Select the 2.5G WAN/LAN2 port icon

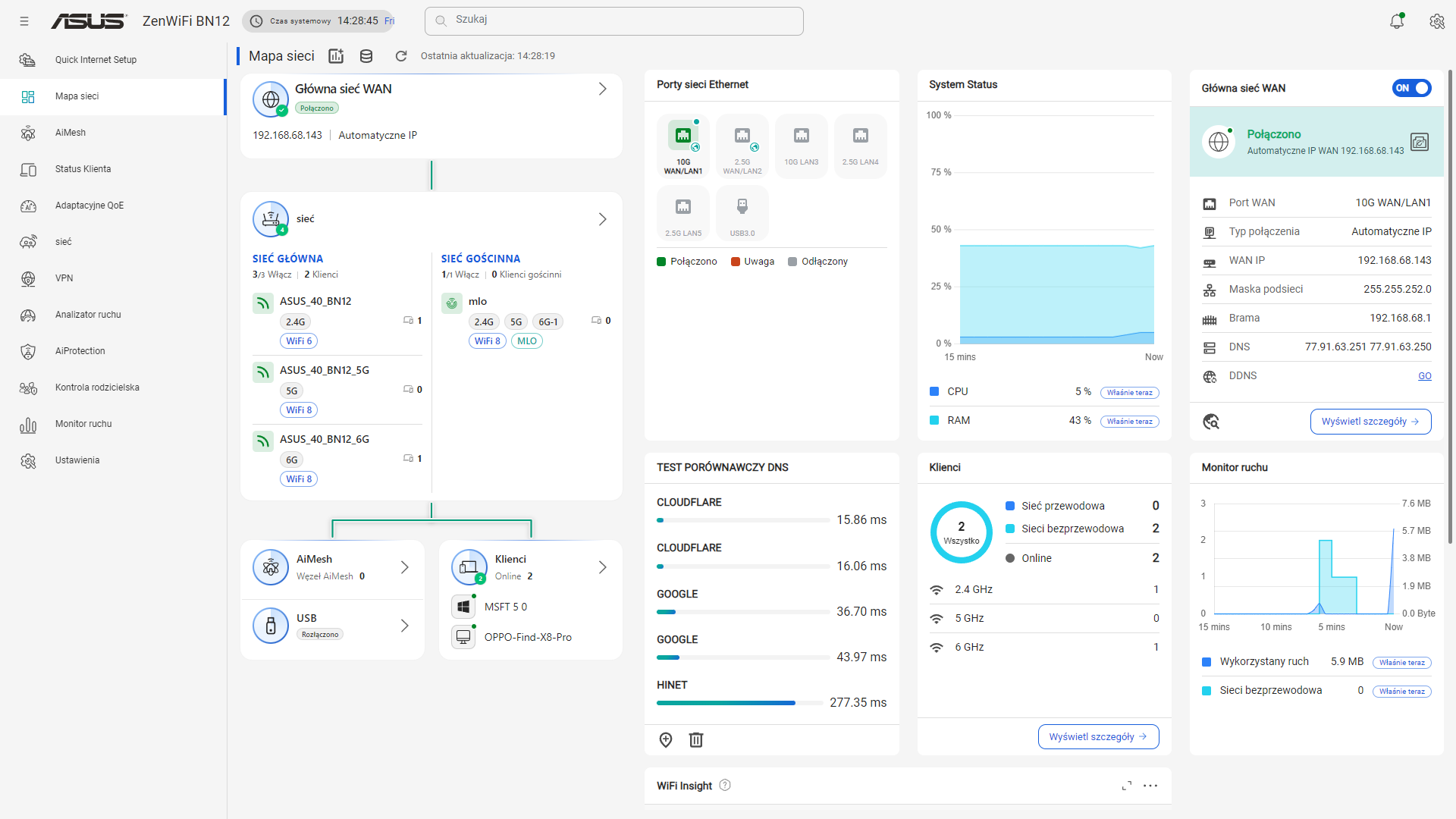click(x=742, y=147)
